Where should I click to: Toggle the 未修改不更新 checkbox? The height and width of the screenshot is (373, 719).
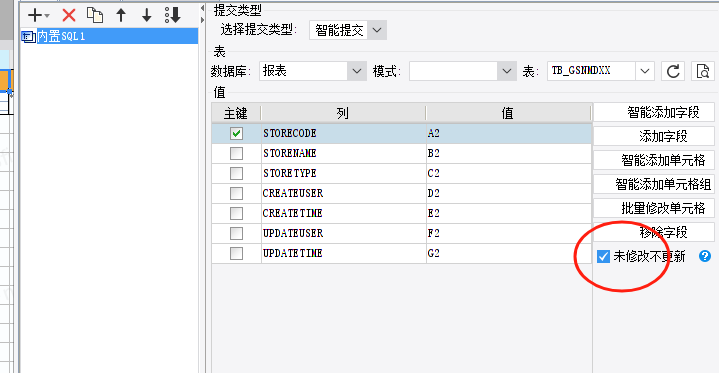tap(603, 256)
